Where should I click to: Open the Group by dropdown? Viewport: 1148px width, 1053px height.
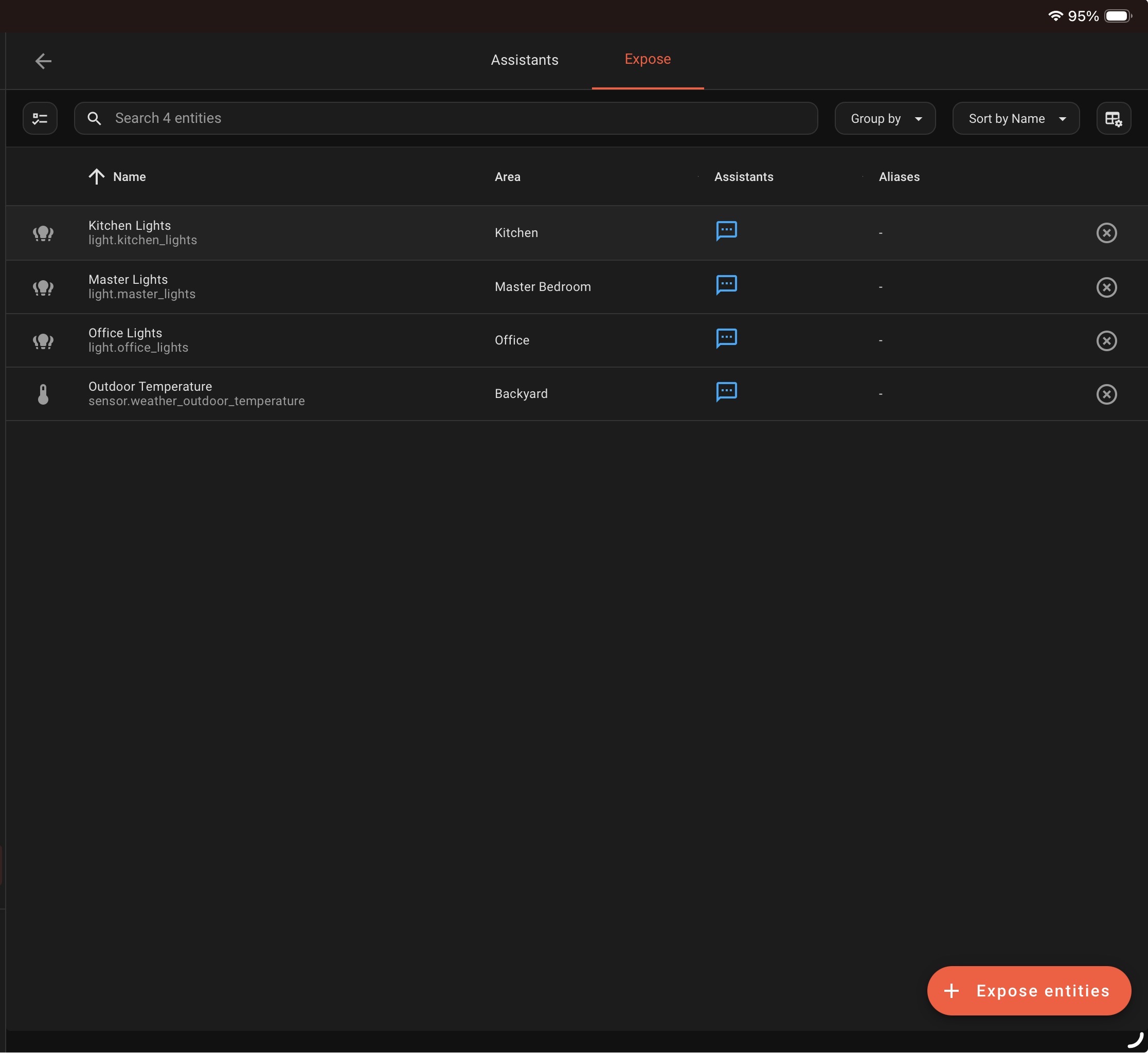[885, 119]
